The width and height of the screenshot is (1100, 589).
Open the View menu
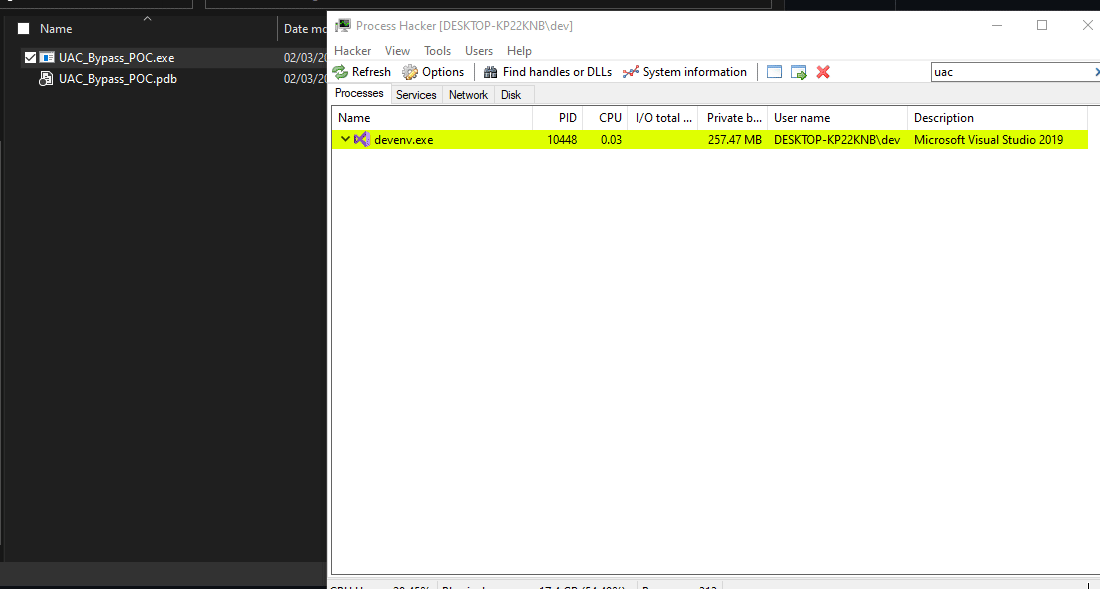pyautogui.click(x=397, y=50)
